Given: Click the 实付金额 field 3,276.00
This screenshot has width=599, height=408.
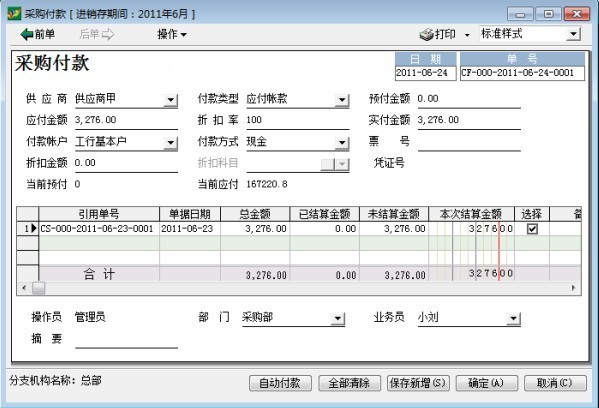Looking at the screenshot, I should tap(469, 120).
